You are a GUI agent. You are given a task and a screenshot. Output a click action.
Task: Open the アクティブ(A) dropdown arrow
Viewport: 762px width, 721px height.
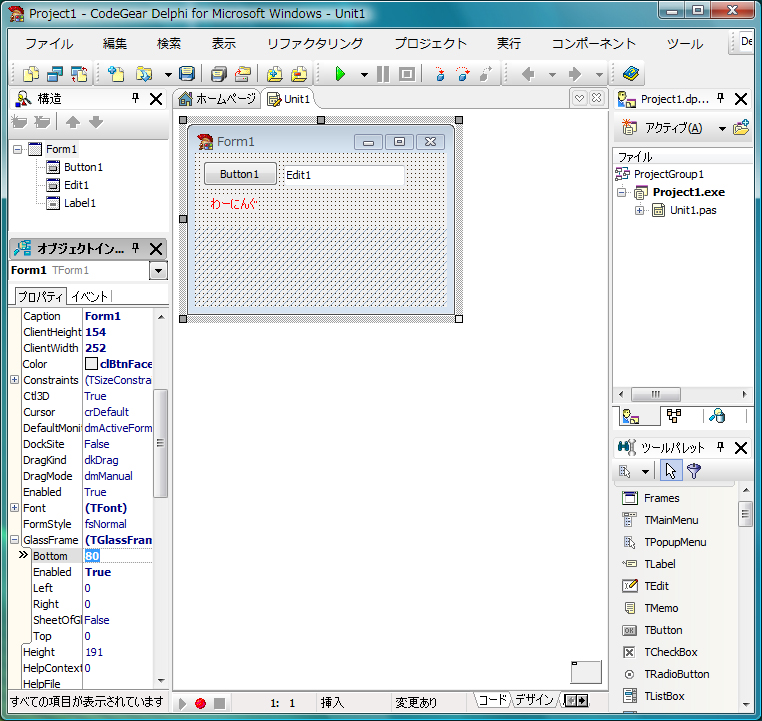pyautogui.click(x=722, y=128)
